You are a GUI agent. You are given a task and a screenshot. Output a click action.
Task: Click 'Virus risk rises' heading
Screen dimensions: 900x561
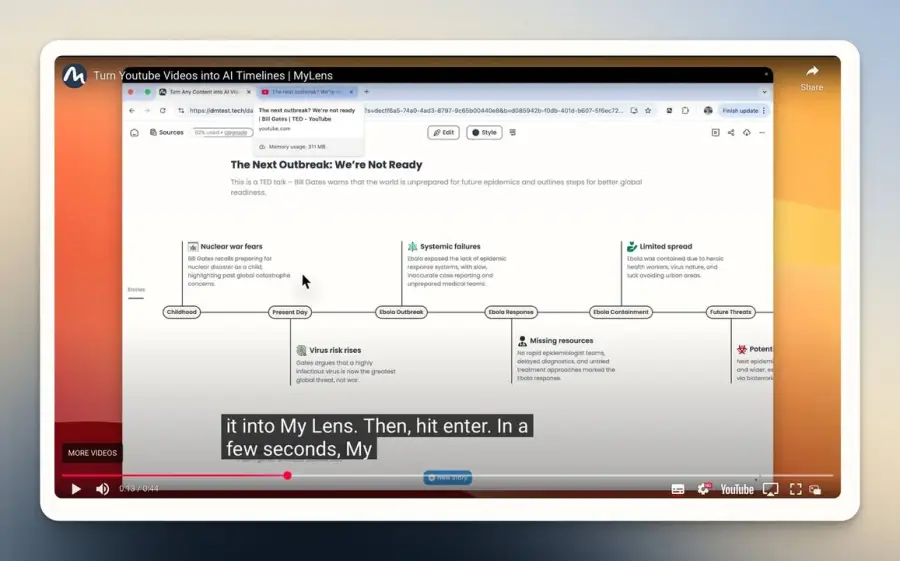click(335, 350)
